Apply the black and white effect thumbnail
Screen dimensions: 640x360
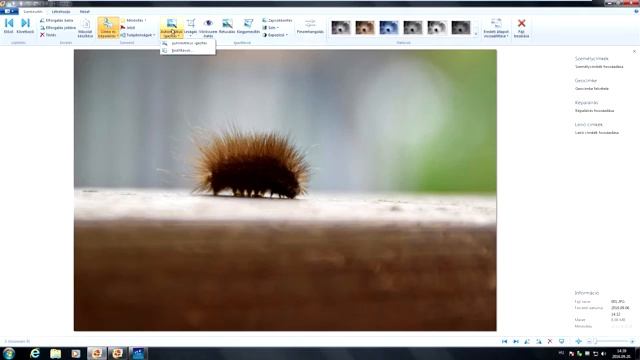341,28
